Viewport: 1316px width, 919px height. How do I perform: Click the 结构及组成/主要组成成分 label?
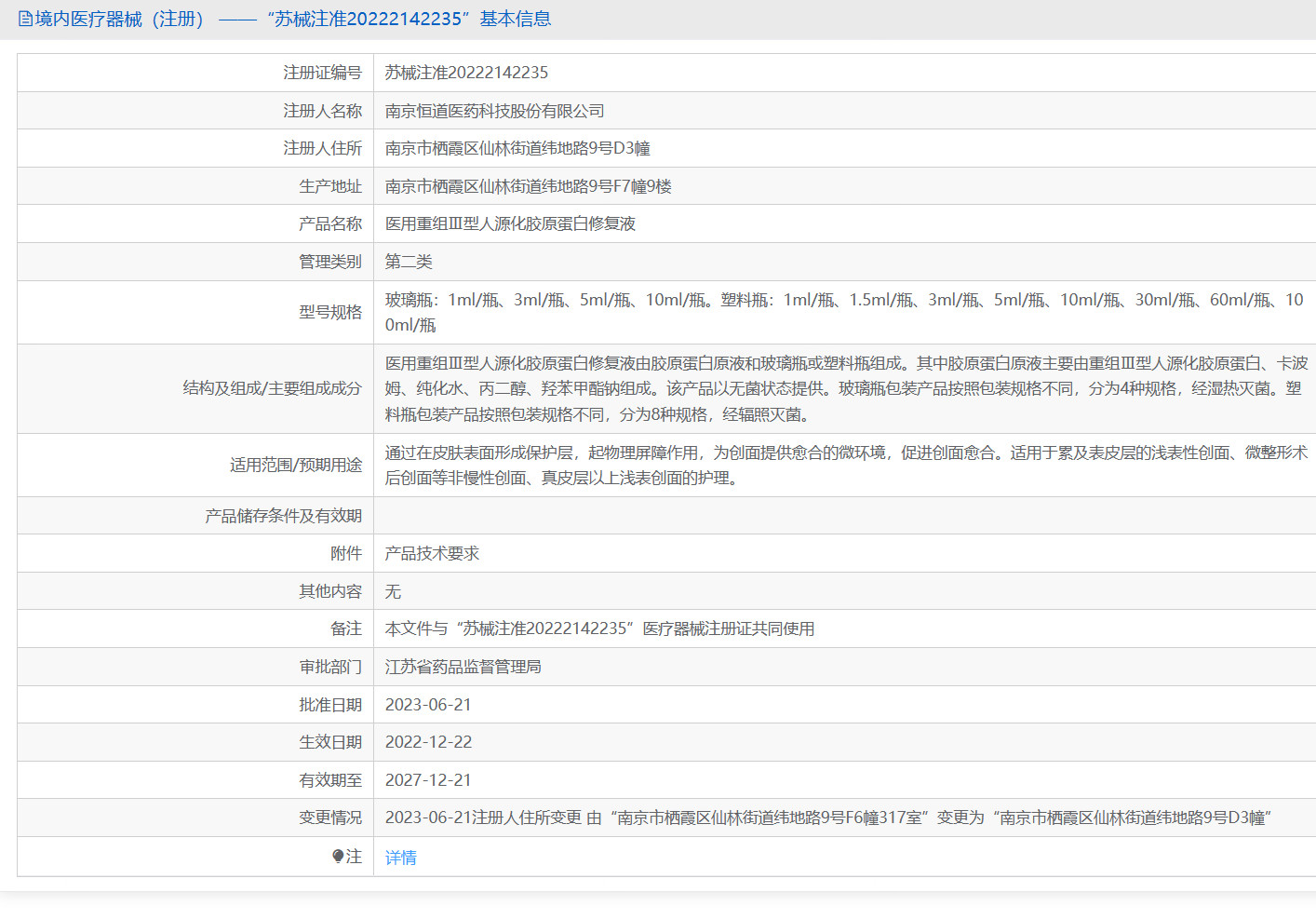pos(272,388)
